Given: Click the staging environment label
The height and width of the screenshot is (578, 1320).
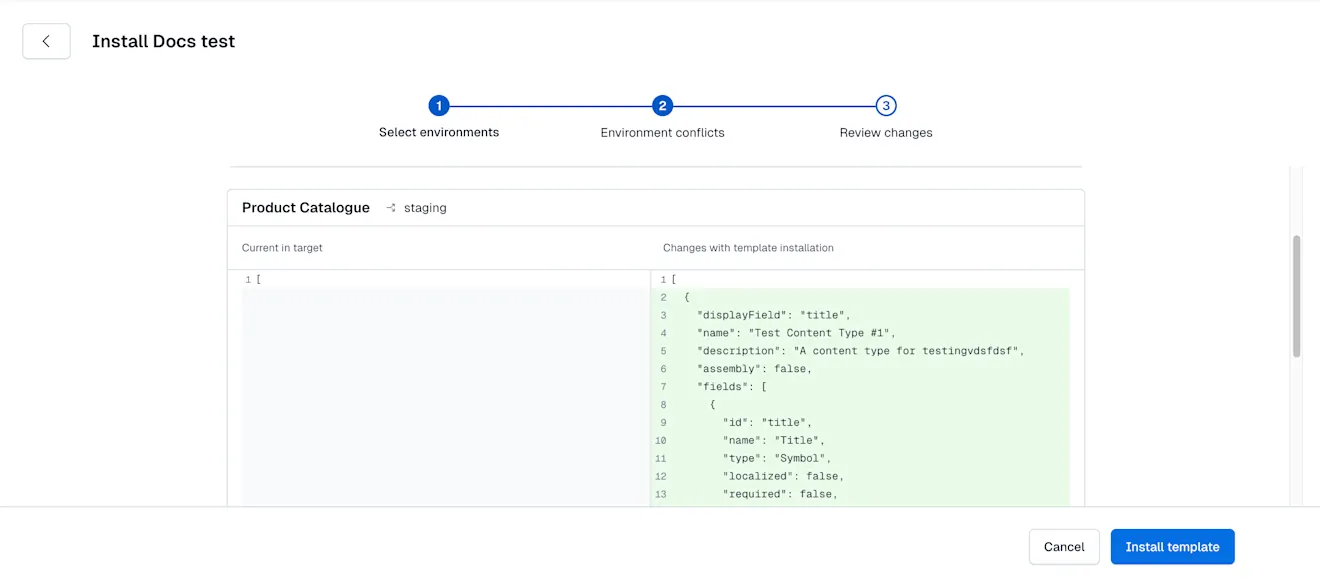Looking at the screenshot, I should click(424, 207).
